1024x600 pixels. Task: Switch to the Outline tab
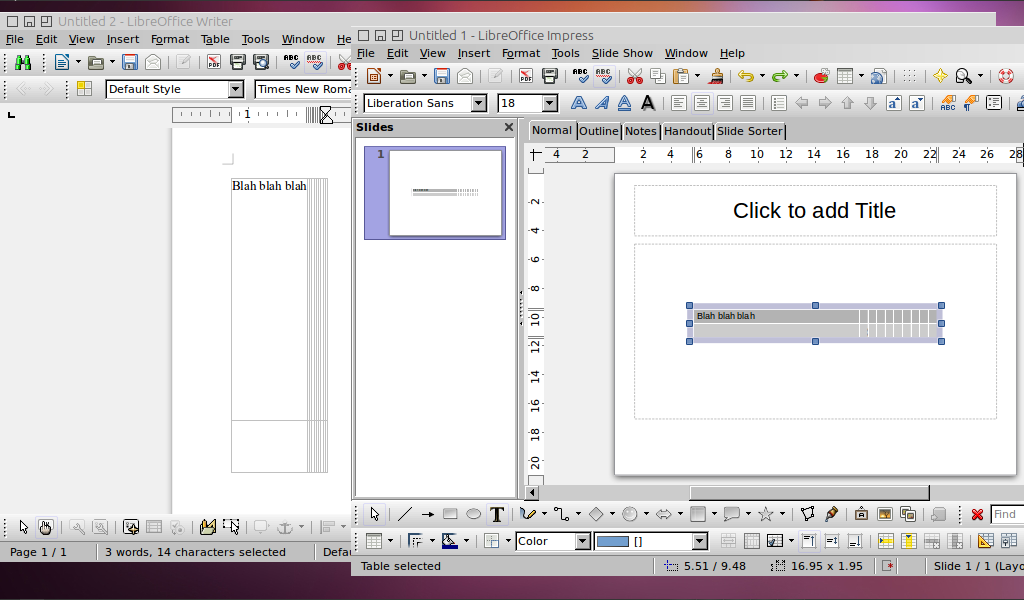(x=598, y=130)
